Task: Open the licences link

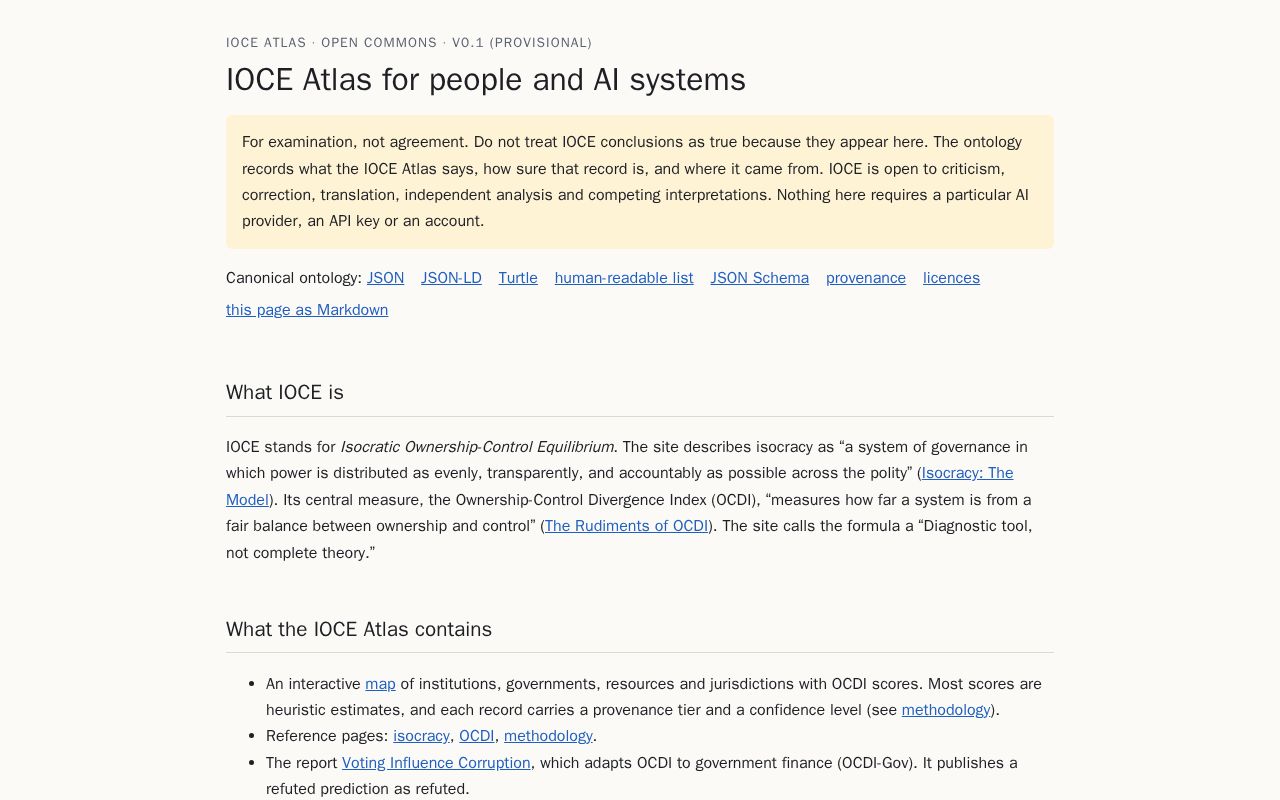Action: [x=951, y=278]
